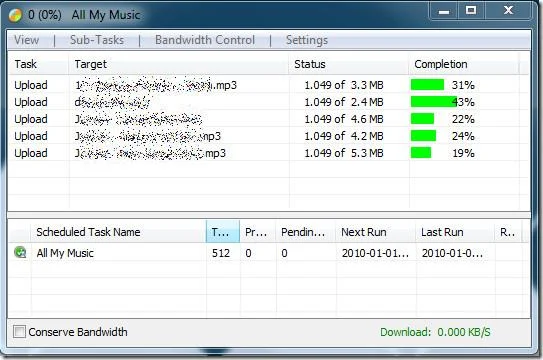Image resolution: width=543 pixels, height=360 pixels.
Task: Maximize the All My Music window
Action: 471,10
